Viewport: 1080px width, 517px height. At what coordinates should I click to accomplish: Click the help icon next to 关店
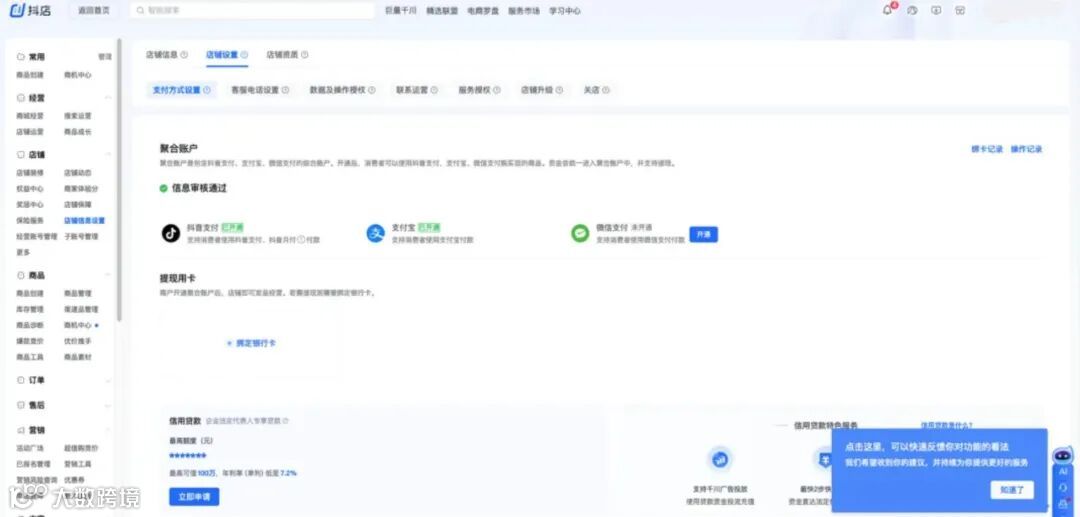[x=606, y=90]
